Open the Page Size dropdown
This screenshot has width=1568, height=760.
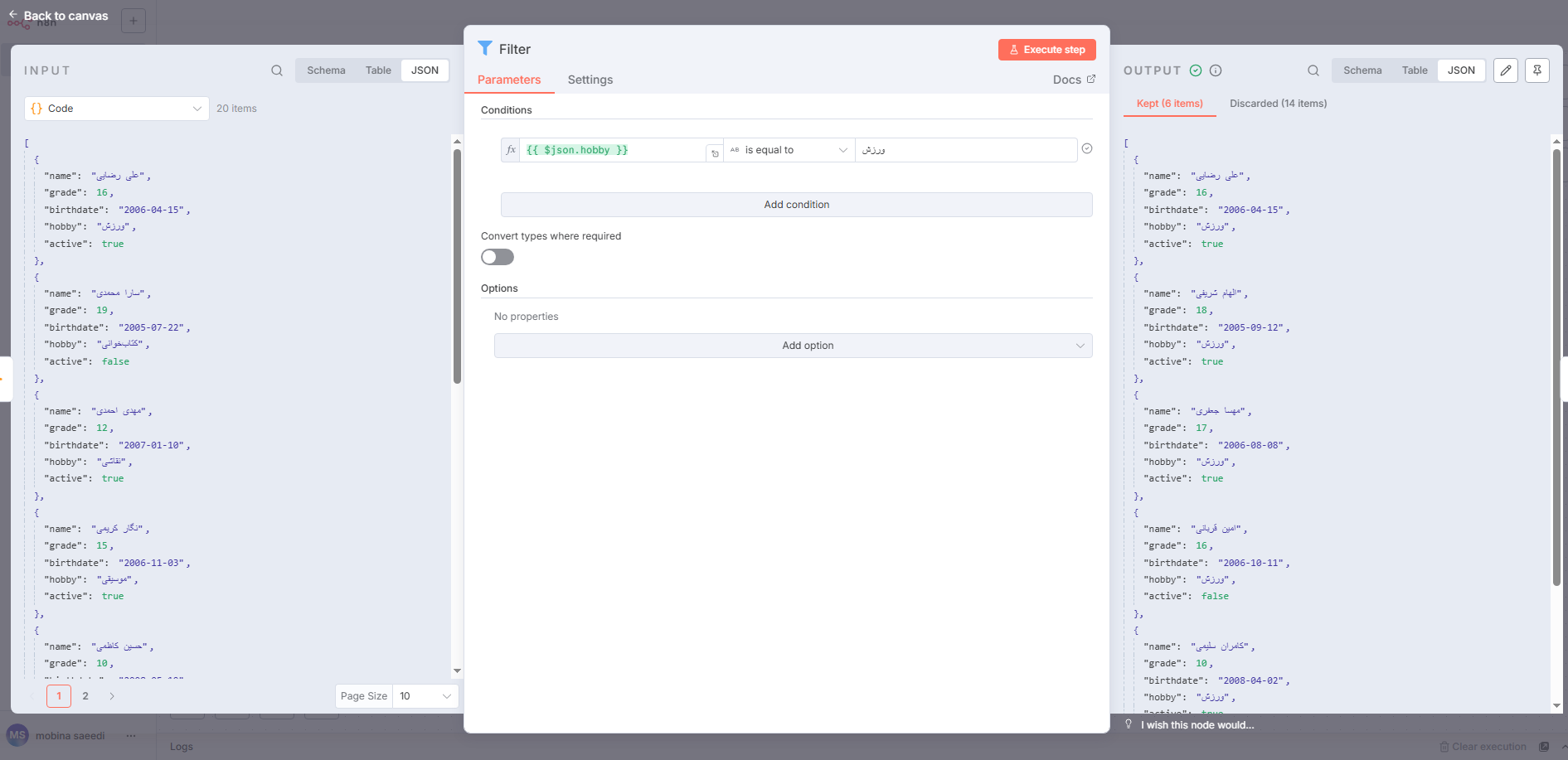(x=425, y=696)
